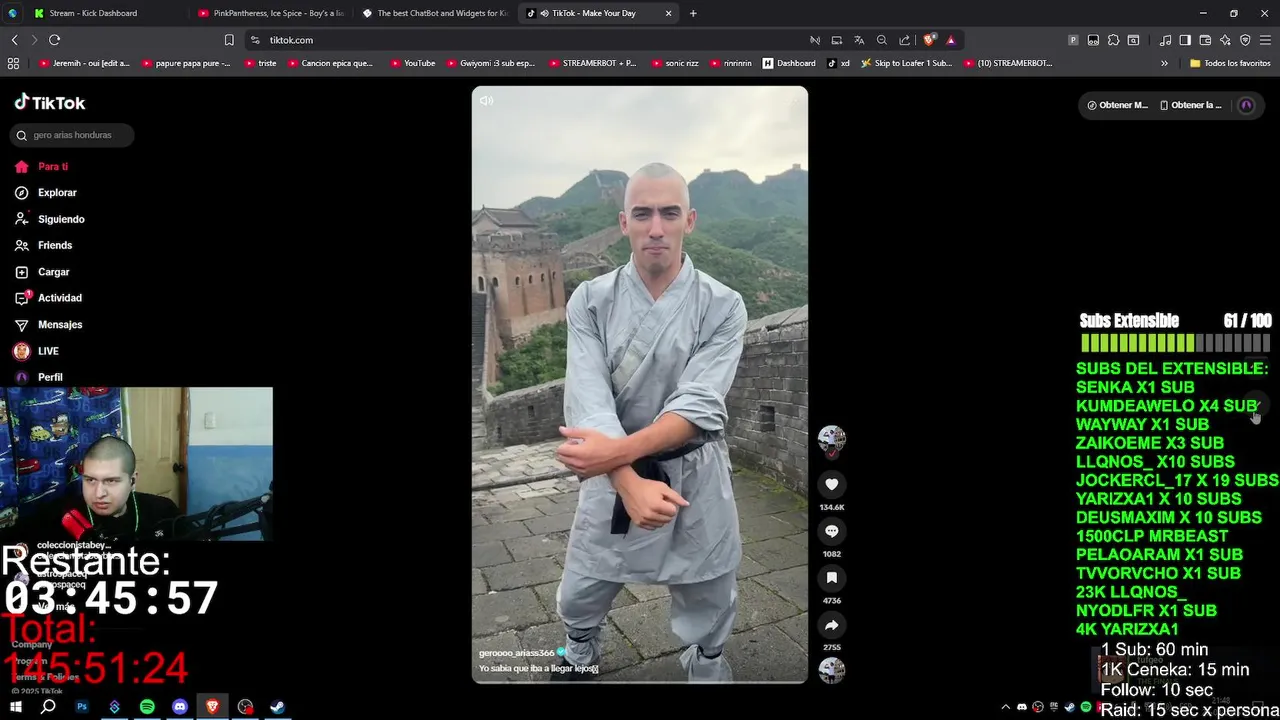Switch to PinkPantheress, Ice Spice tab
This screenshot has width=1280, height=720.
coord(270,13)
